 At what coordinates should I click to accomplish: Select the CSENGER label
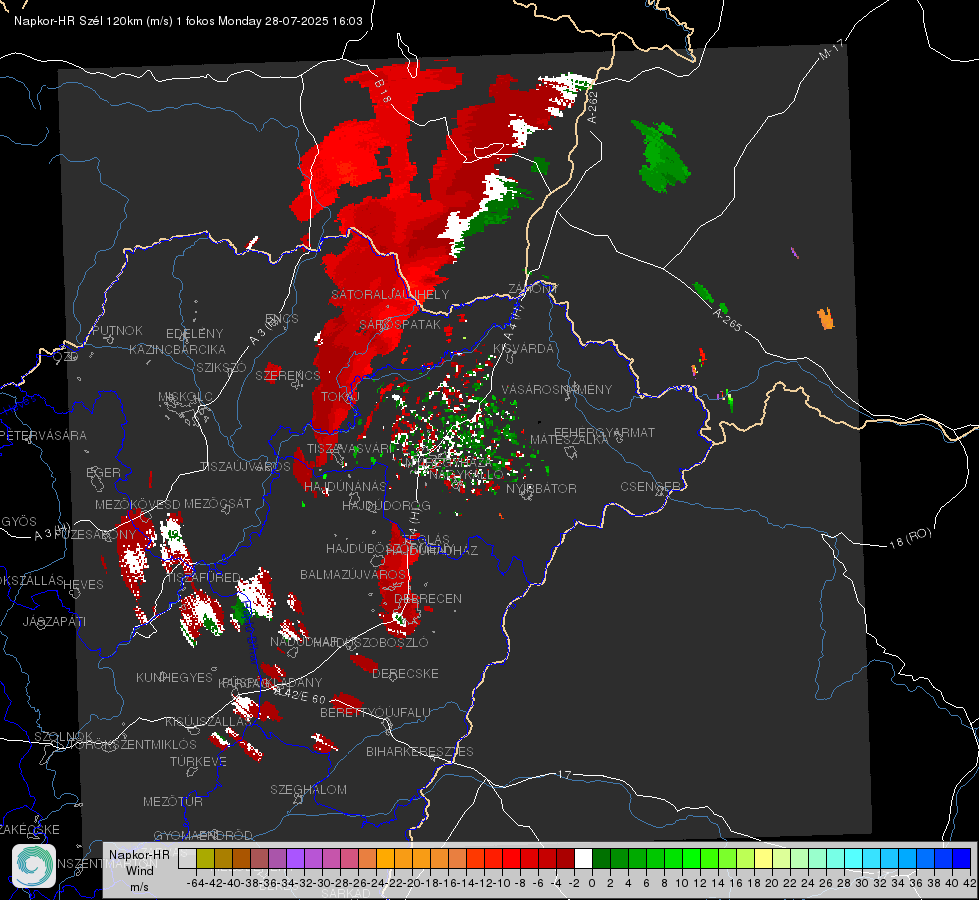click(x=650, y=487)
